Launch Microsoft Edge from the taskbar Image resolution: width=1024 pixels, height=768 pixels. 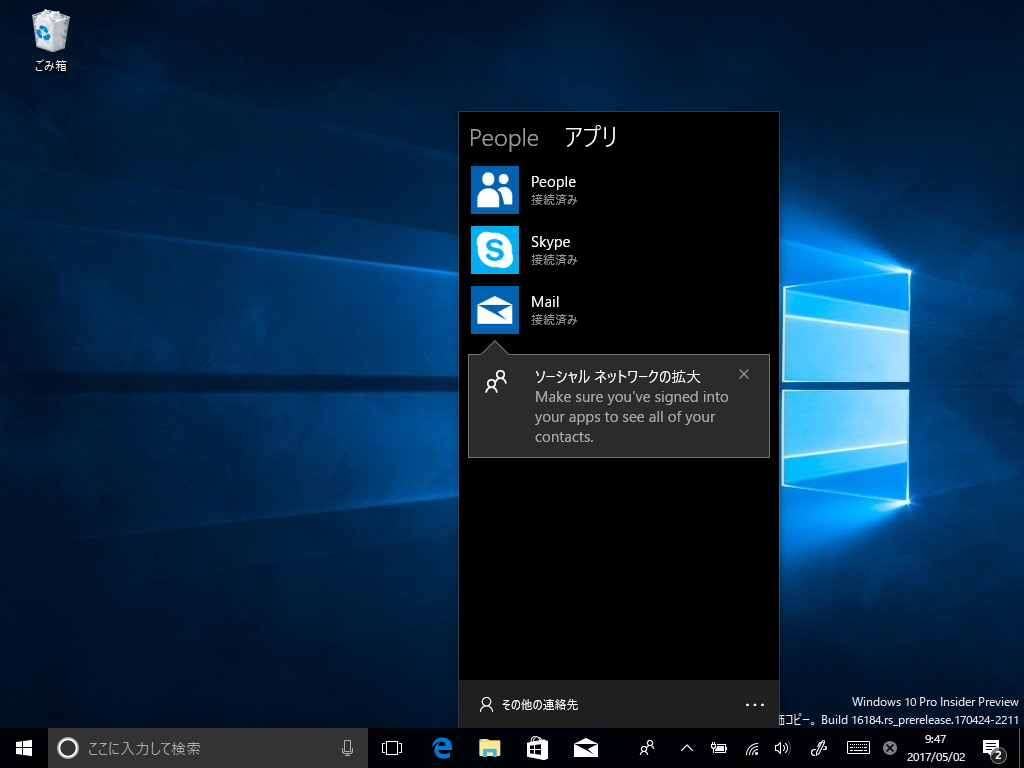439,747
